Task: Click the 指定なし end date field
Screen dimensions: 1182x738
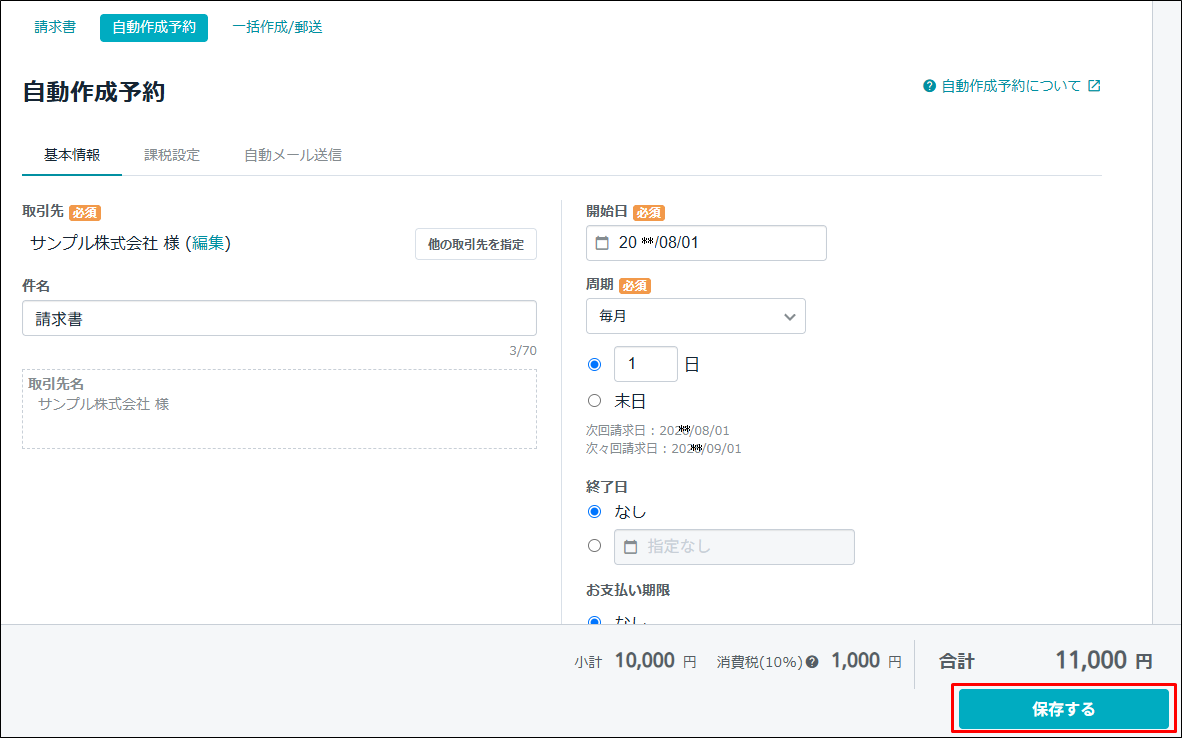Action: (x=734, y=547)
